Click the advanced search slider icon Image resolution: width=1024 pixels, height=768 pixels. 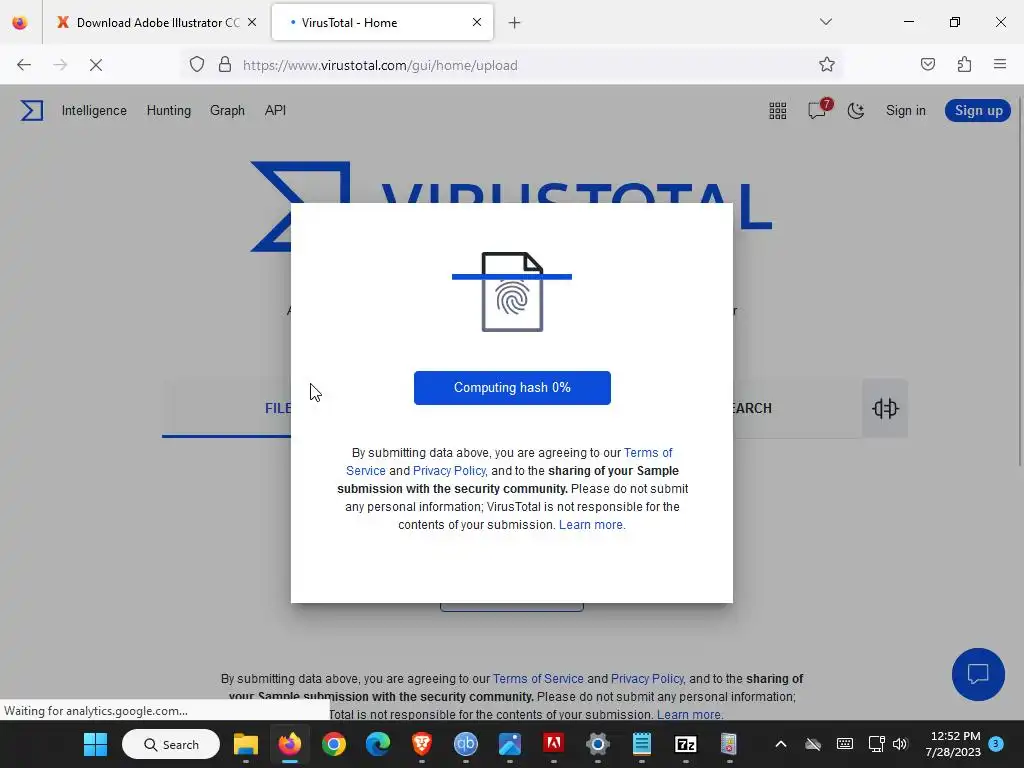885,408
